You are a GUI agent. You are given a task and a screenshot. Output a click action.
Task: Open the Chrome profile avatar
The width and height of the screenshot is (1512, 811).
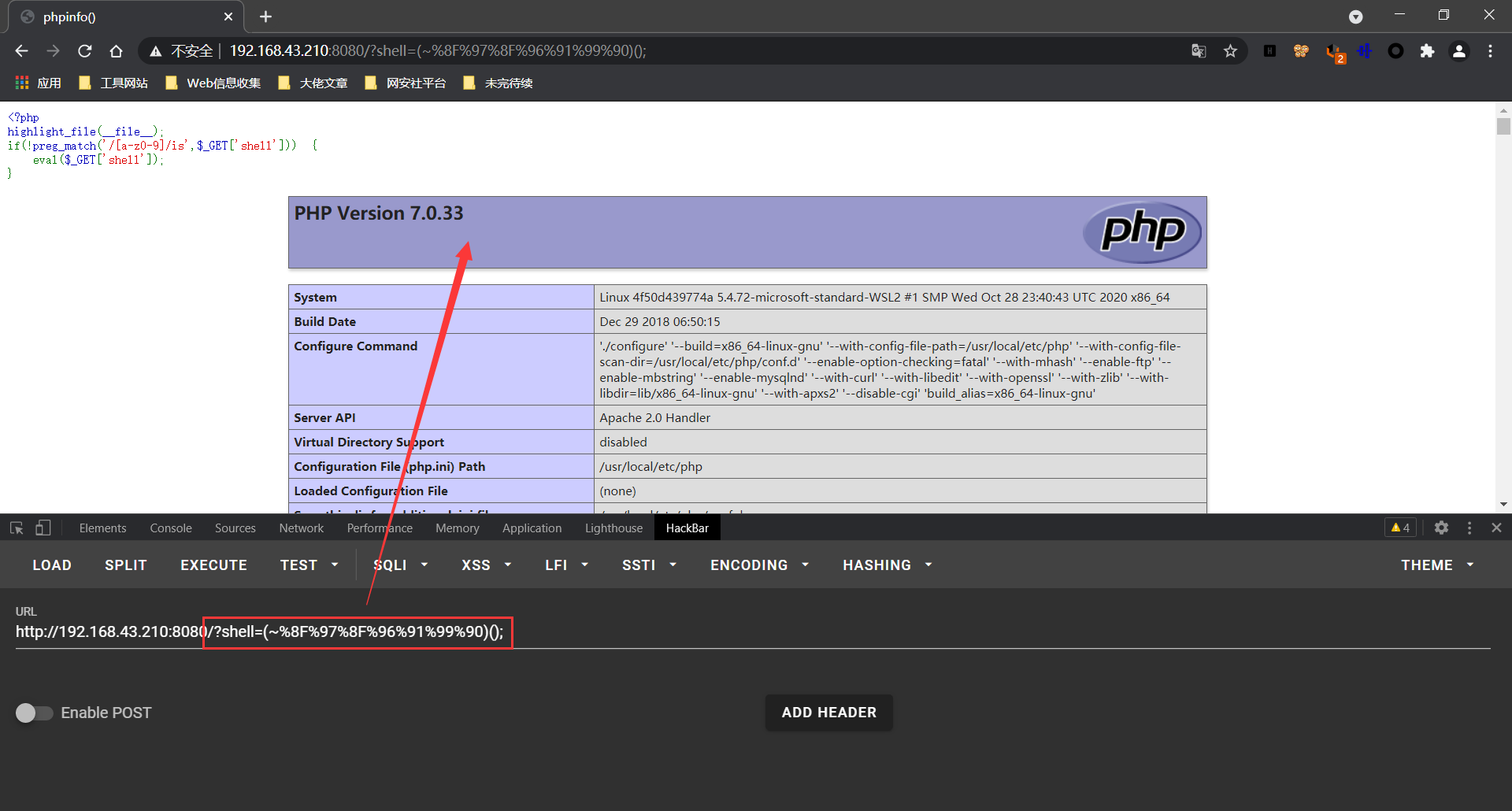click(1459, 51)
